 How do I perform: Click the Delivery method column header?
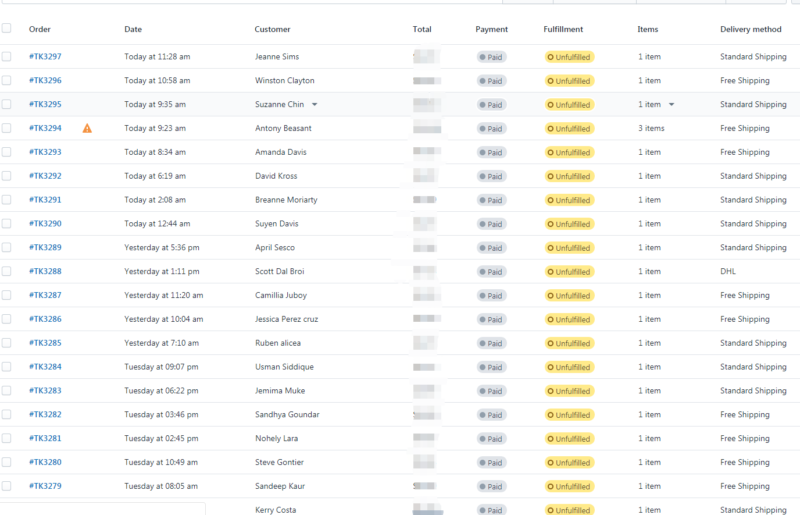750,29
